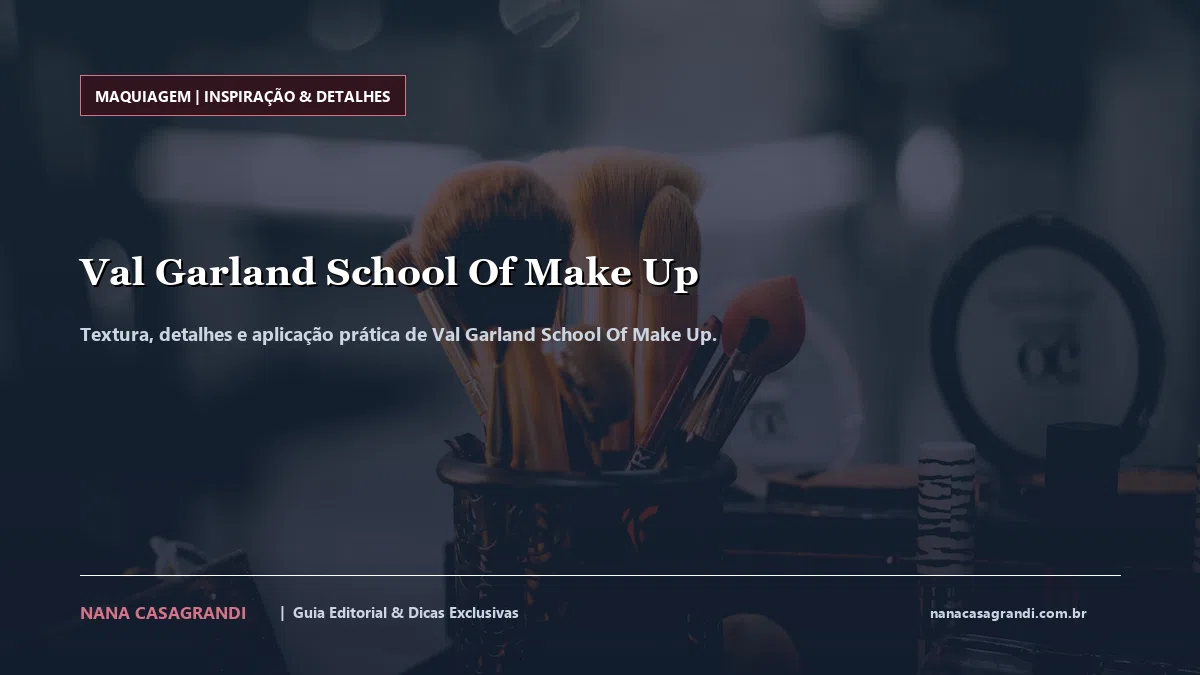Click the vertical bar separator before Guia Editorial

[x=282, y=612]
